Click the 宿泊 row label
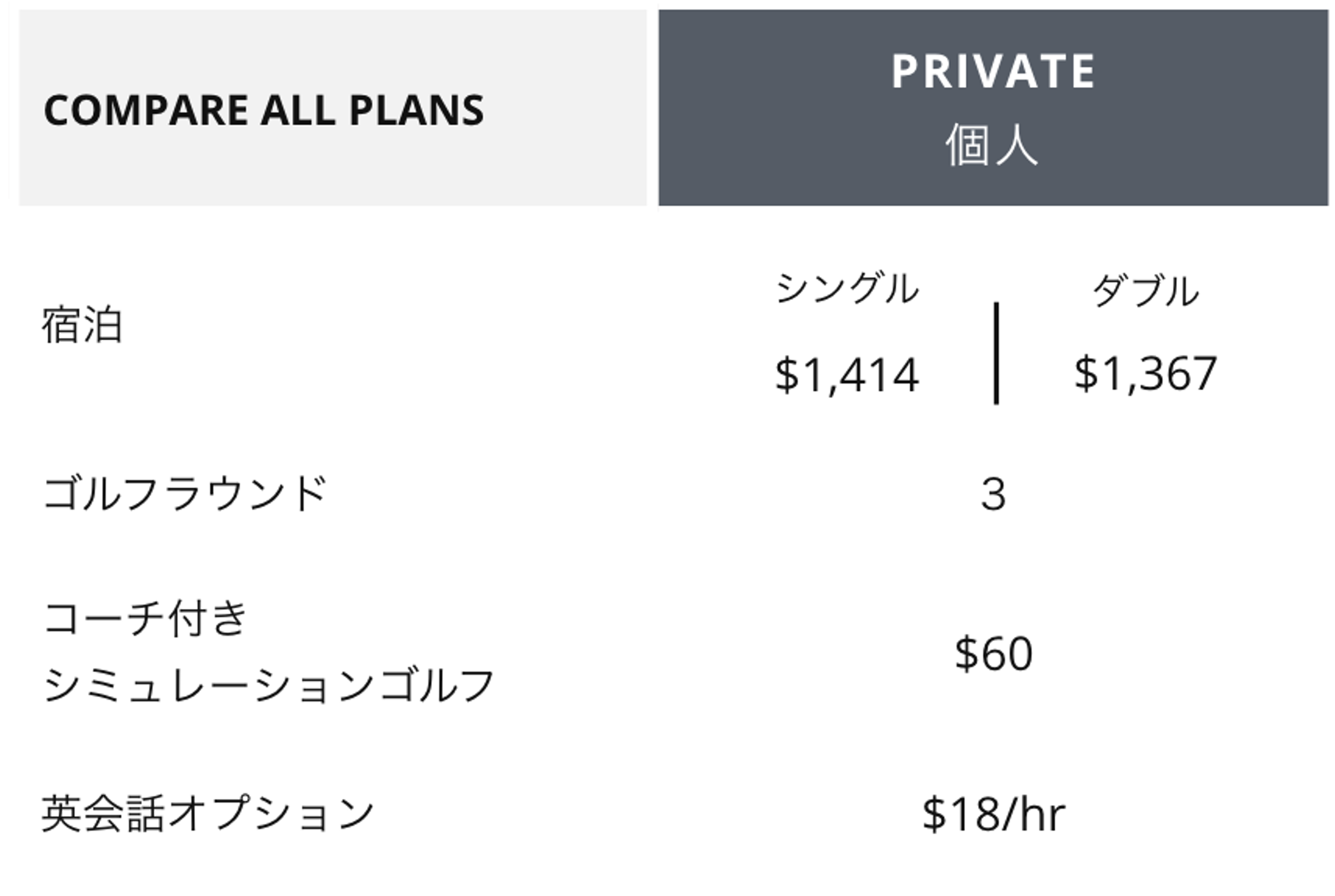Viewport: 1335px width, 896px height. tap(82, 325)
